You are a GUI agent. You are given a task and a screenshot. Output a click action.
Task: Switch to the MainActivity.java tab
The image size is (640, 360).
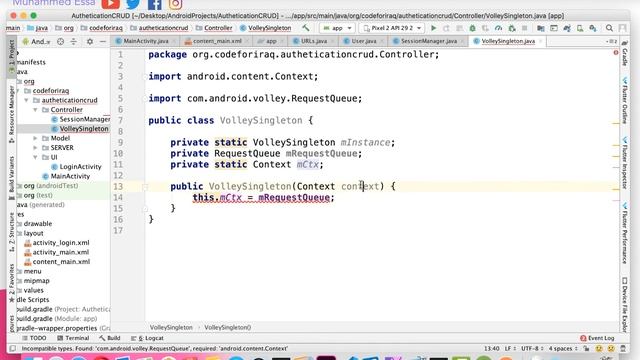[146, 41]
